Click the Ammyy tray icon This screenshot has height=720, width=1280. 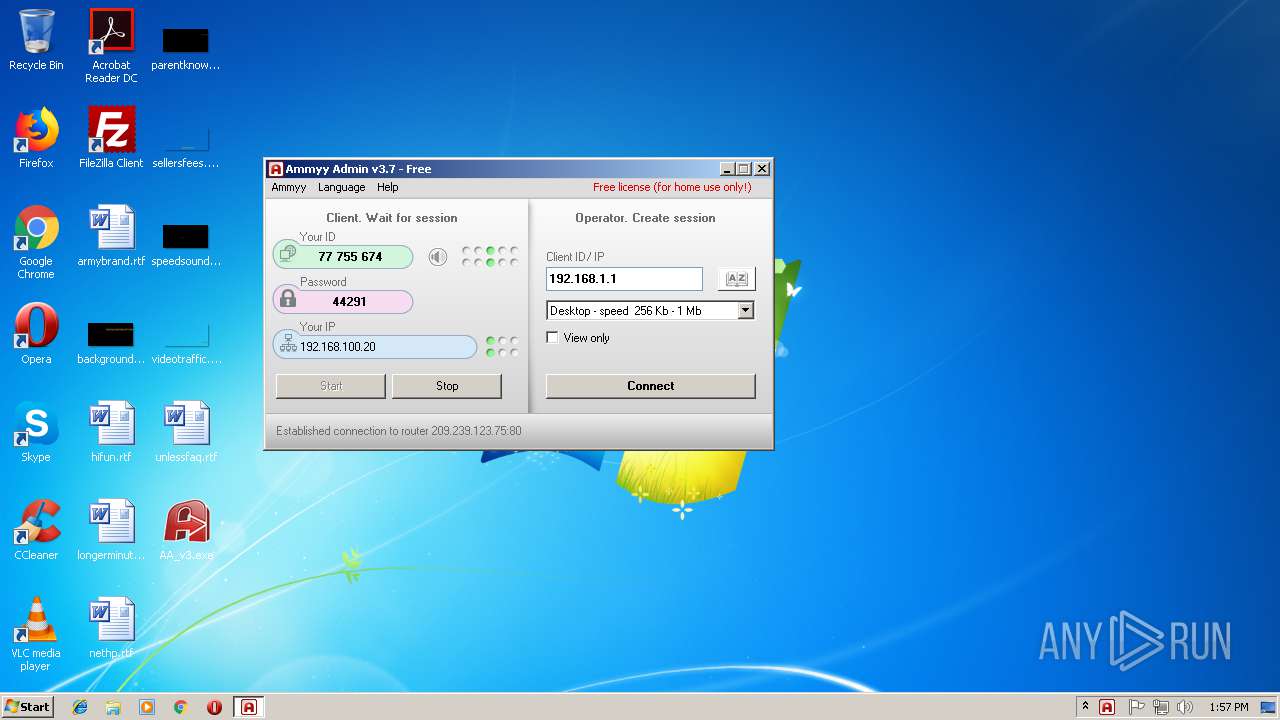tap(1107, 707)
